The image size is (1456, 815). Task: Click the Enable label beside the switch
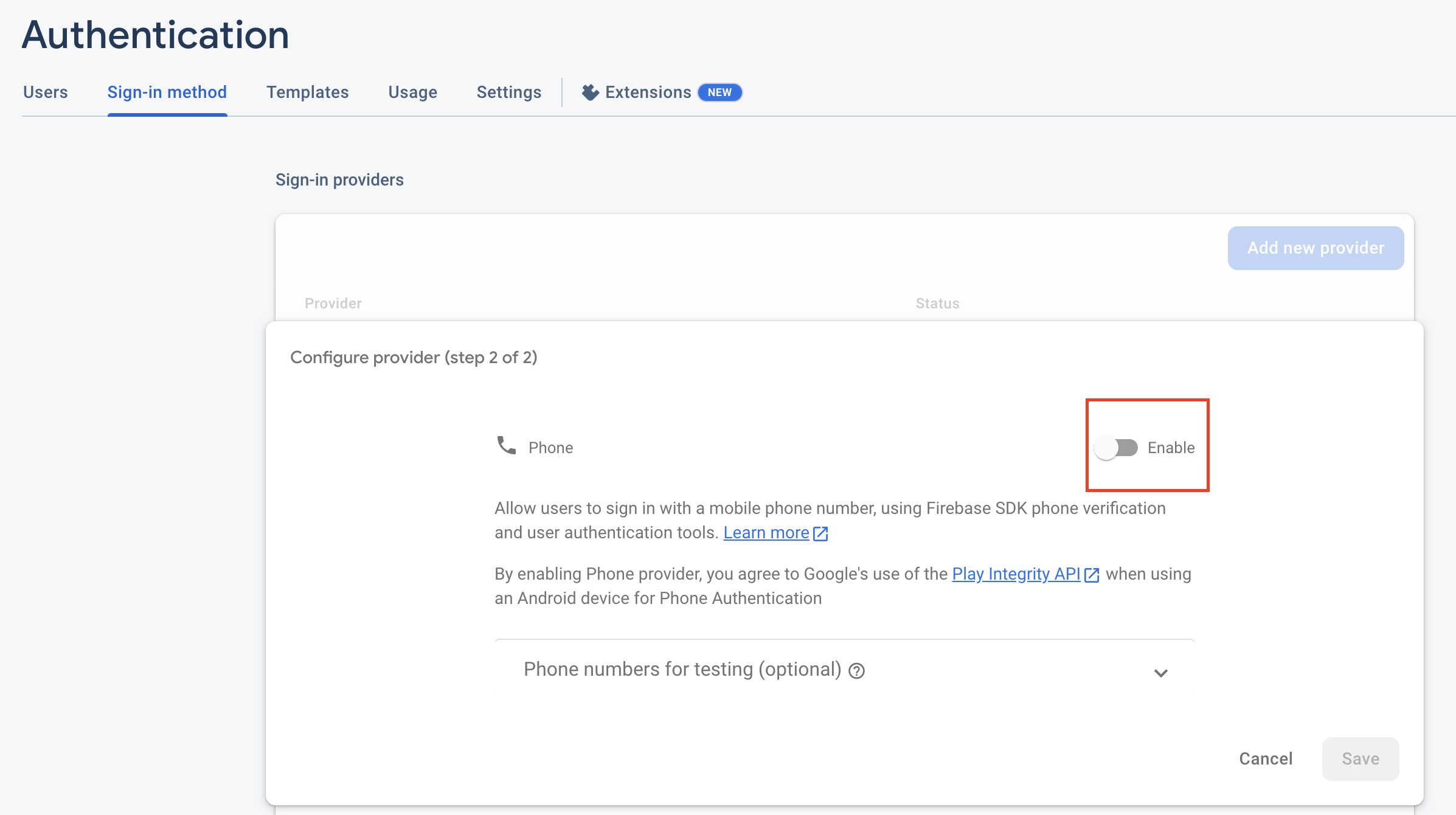[1171, 448]
